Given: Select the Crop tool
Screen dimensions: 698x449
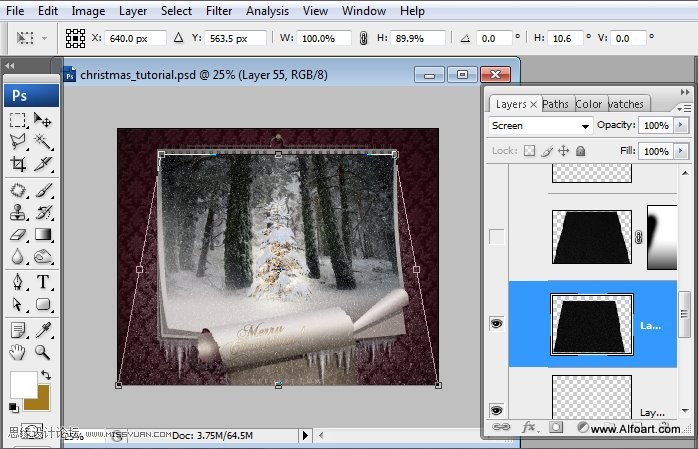Looking at the screenshot, I should [x=18, y=164].
